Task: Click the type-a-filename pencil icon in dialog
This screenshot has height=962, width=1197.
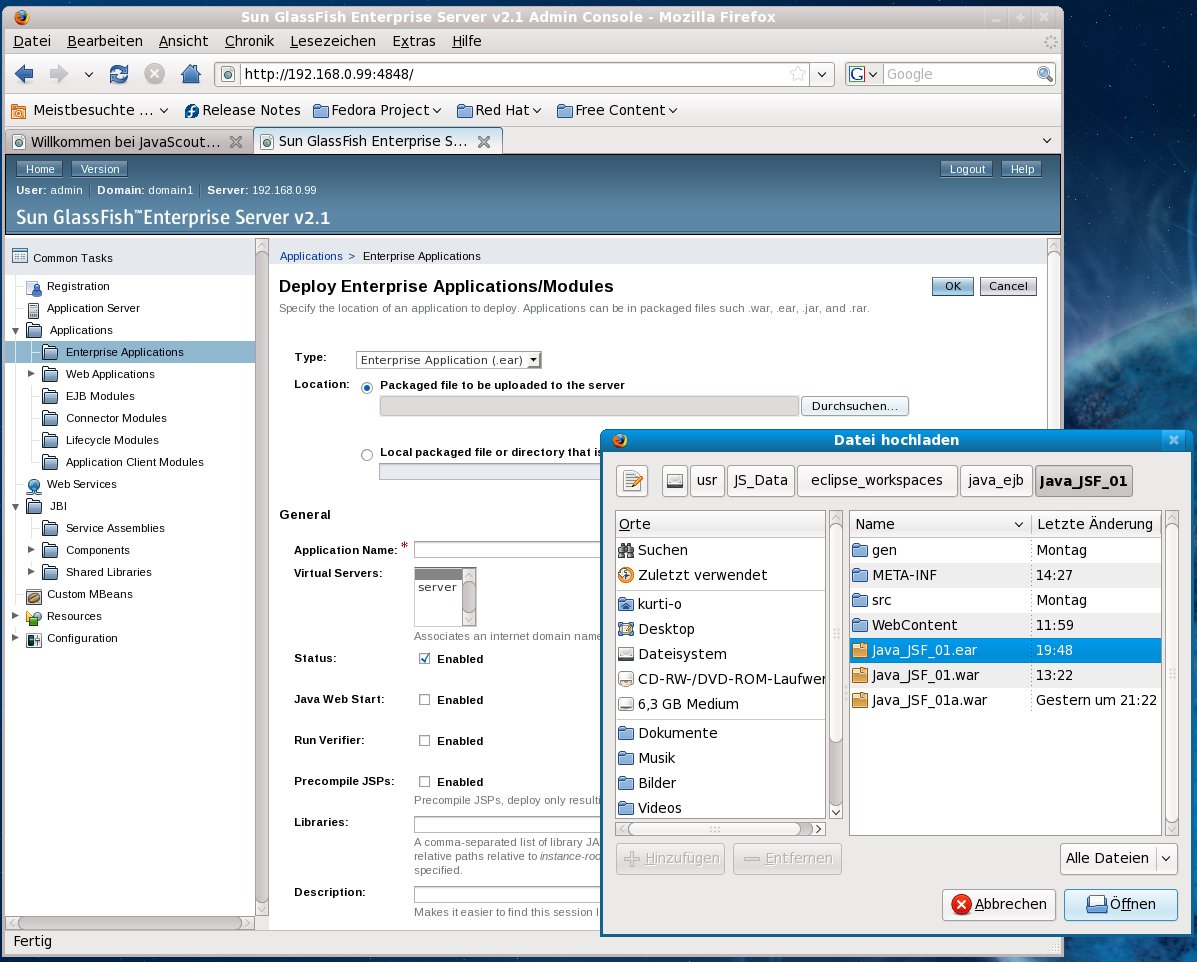Action: click(x=632, y=481)
